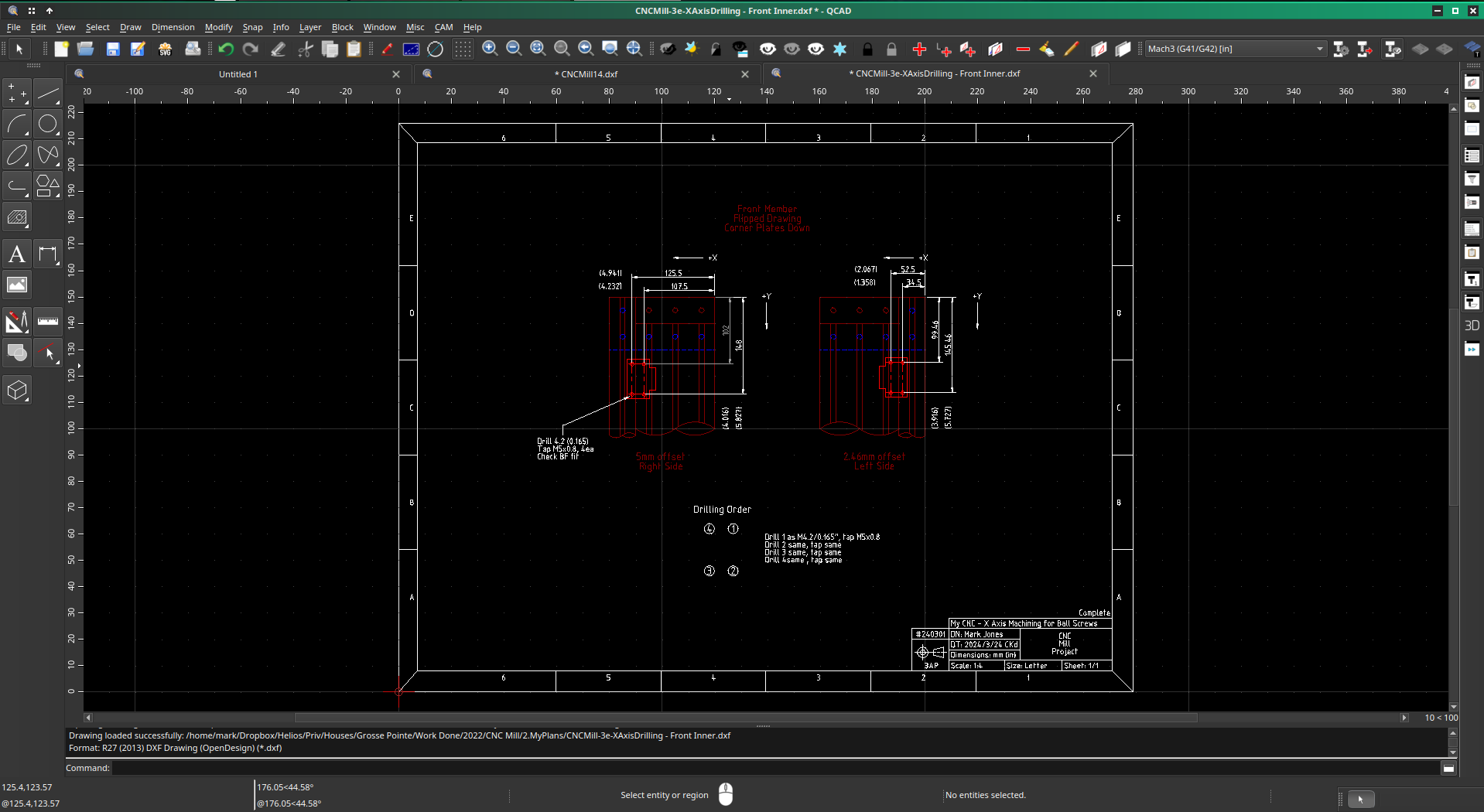Open the Selection tools with red line cursor
Image resolution: width=1484 pixels, height=812 pixels.
click(x=48, y=353)
